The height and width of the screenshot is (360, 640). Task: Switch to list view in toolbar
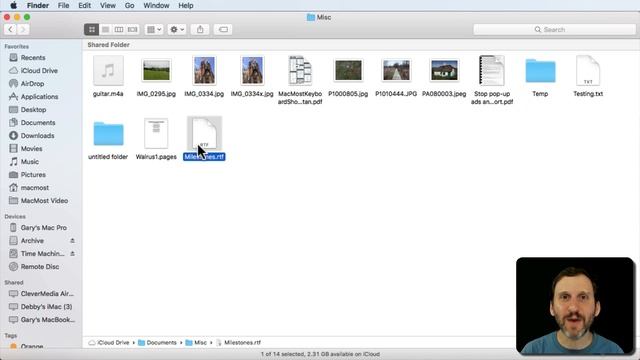click(x=105, y=29)
